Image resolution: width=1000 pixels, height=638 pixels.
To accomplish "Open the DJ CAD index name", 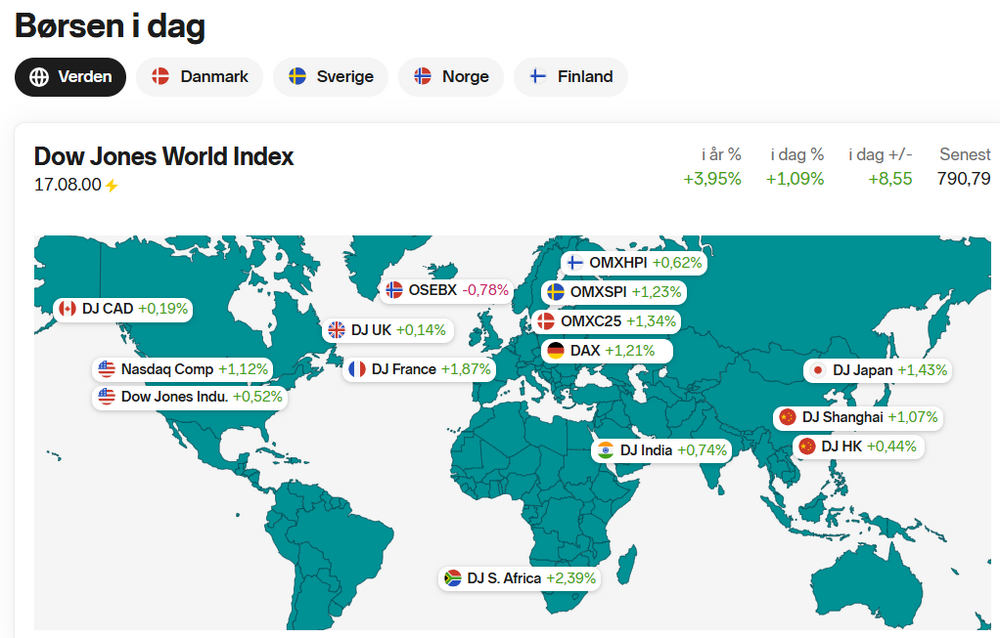I will [x=108, y=309].
